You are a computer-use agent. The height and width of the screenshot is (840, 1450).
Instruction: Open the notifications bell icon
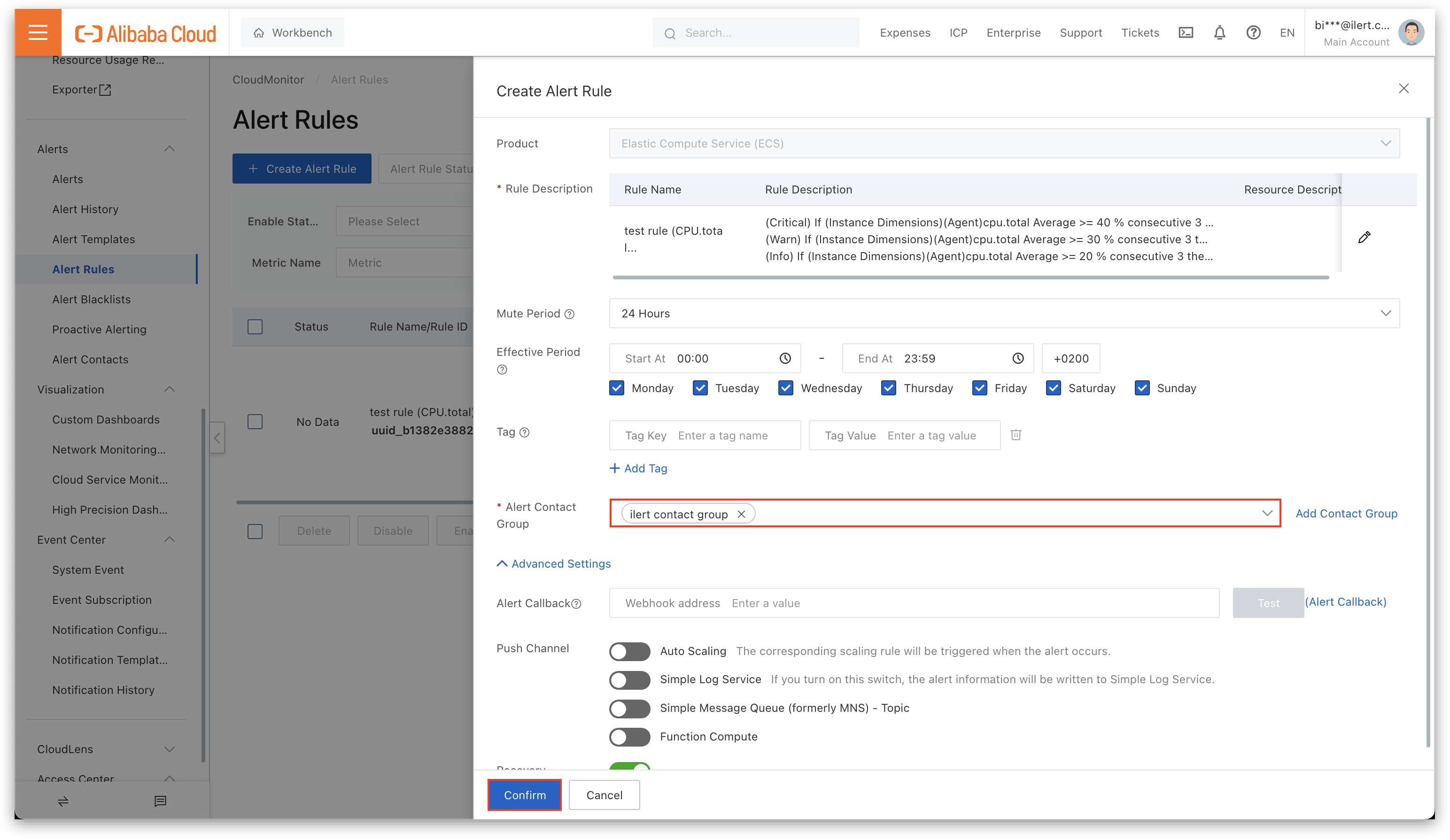click(x=1219, y=33)
